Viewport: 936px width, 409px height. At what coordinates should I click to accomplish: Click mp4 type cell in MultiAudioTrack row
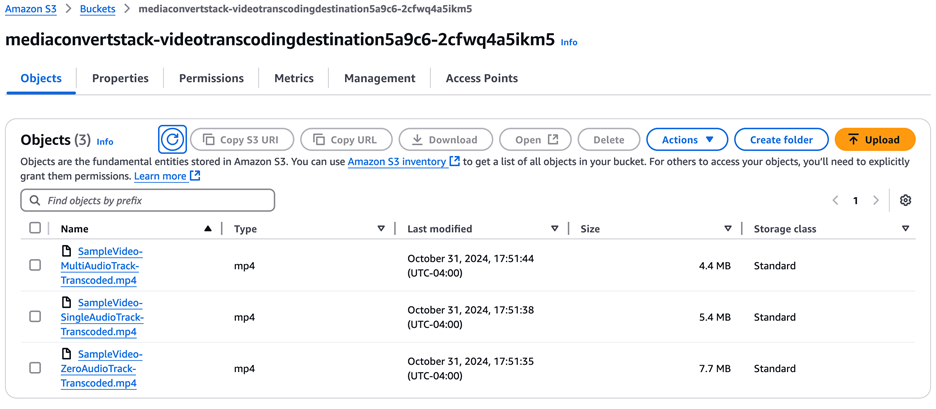pos(244,266)
